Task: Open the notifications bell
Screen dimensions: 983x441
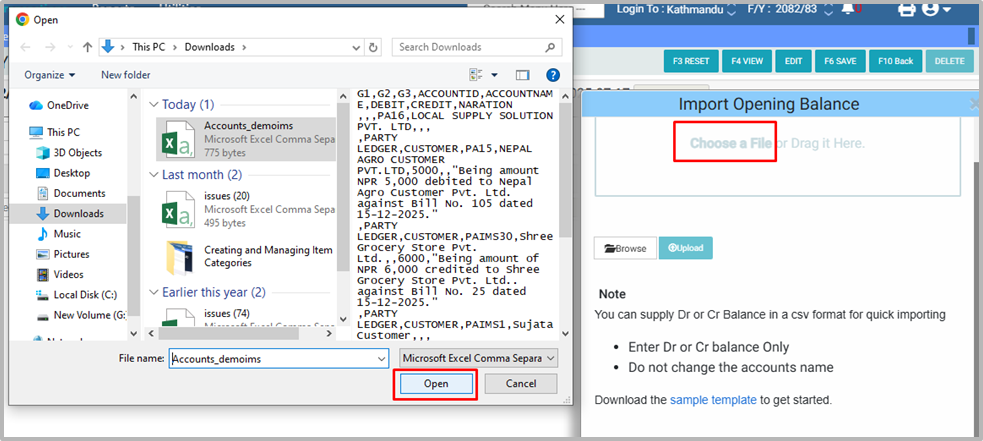Action: click(x=849, y=9)
